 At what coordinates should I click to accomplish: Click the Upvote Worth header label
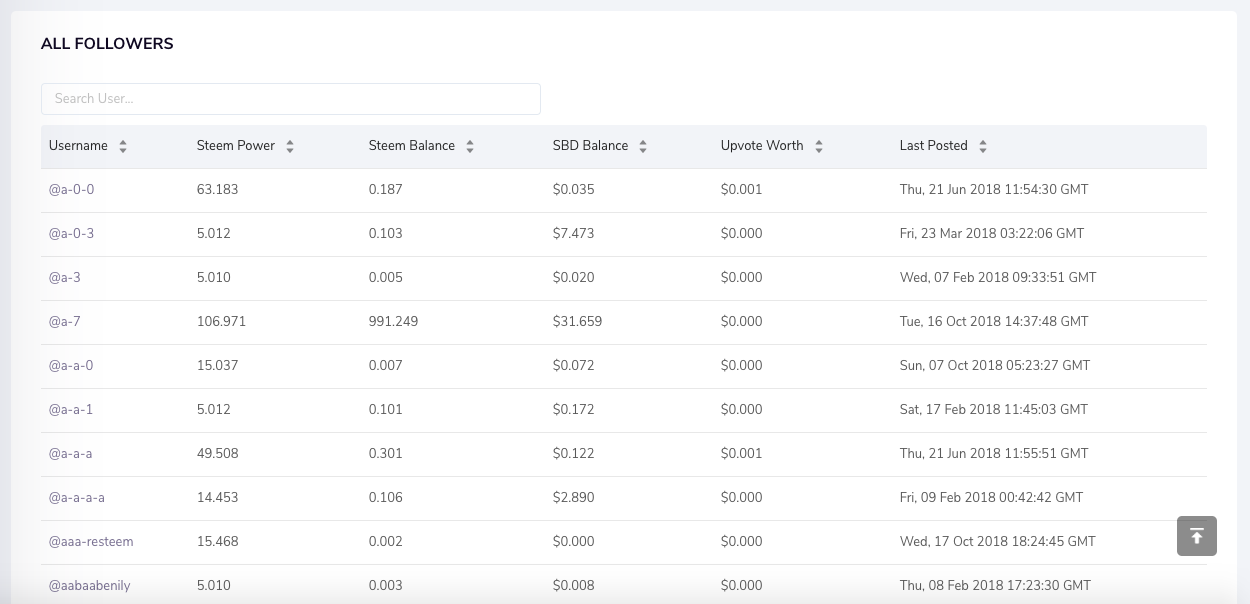[762, 146]
